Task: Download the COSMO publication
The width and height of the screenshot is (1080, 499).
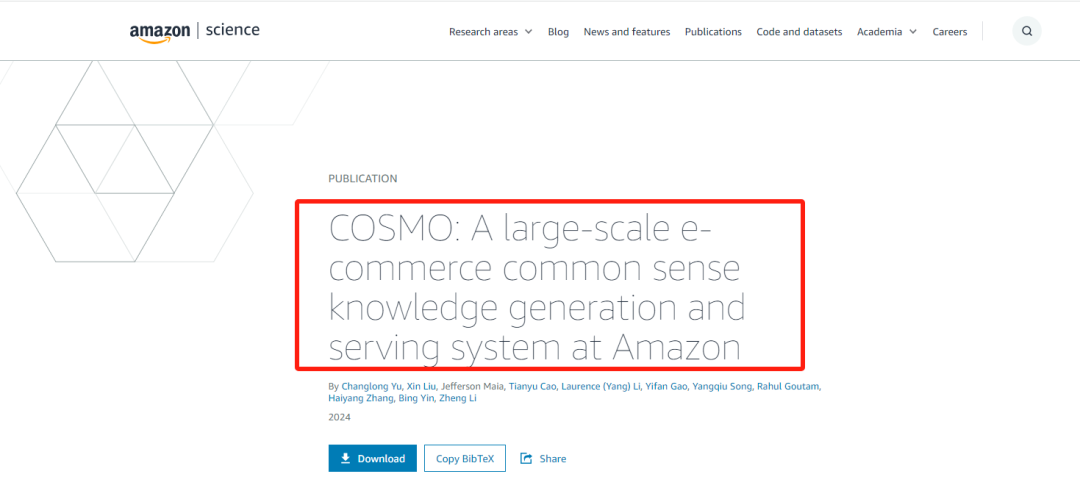Action: tap(373, 458)
